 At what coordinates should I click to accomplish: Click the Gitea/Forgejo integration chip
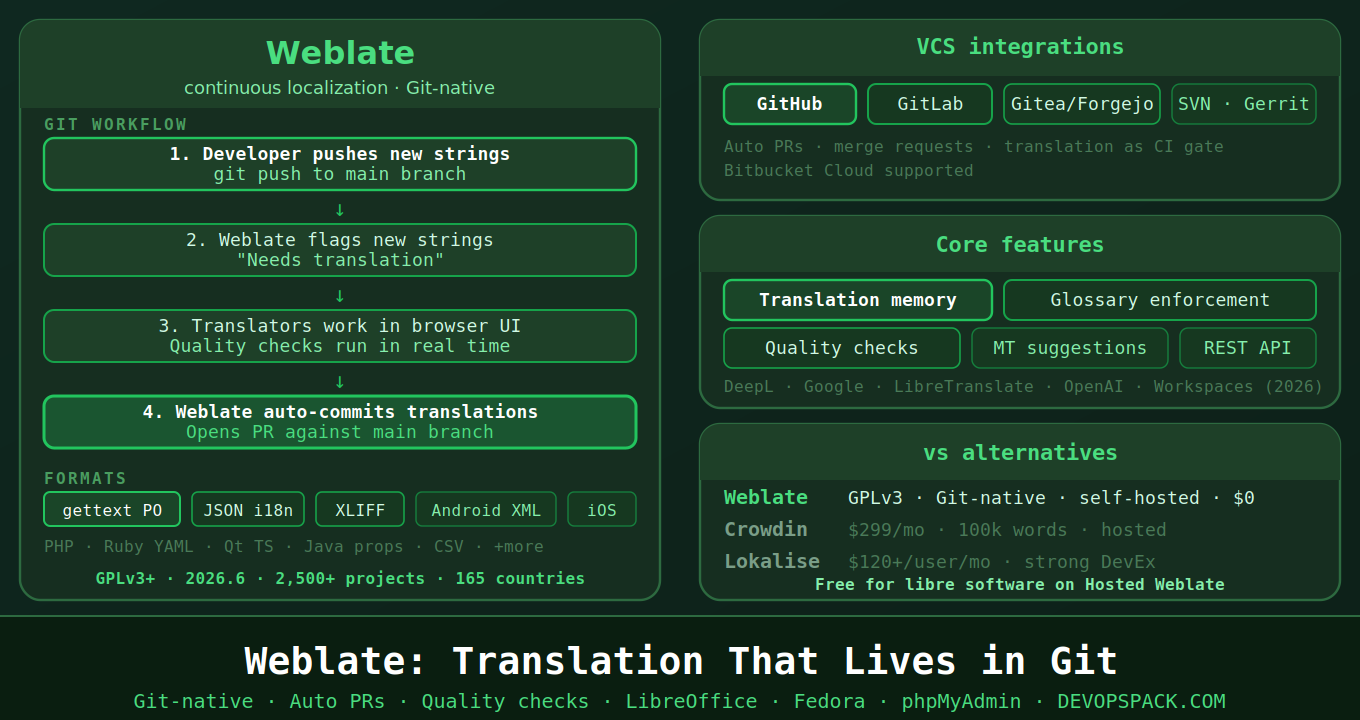(1082, 104)
